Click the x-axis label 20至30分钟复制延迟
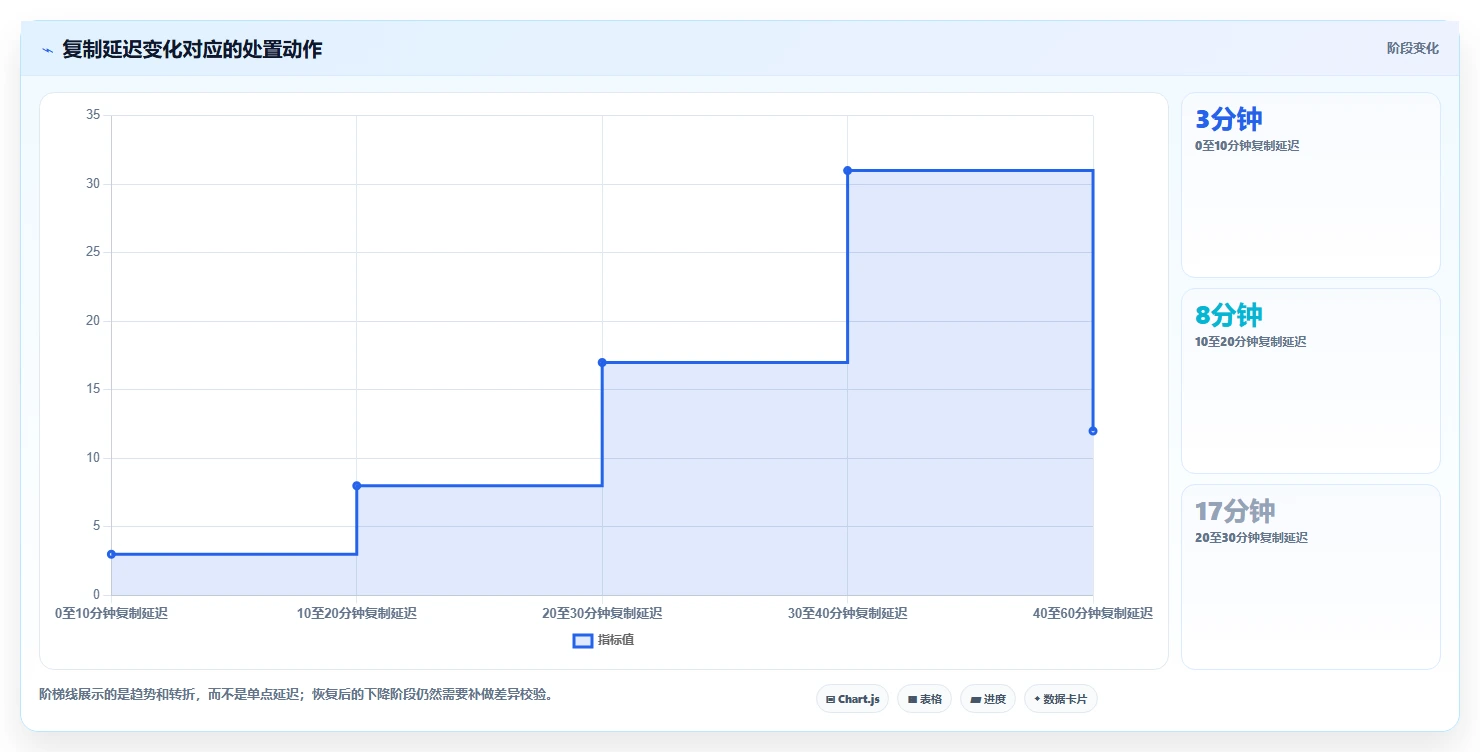 [x=602, y=614]
